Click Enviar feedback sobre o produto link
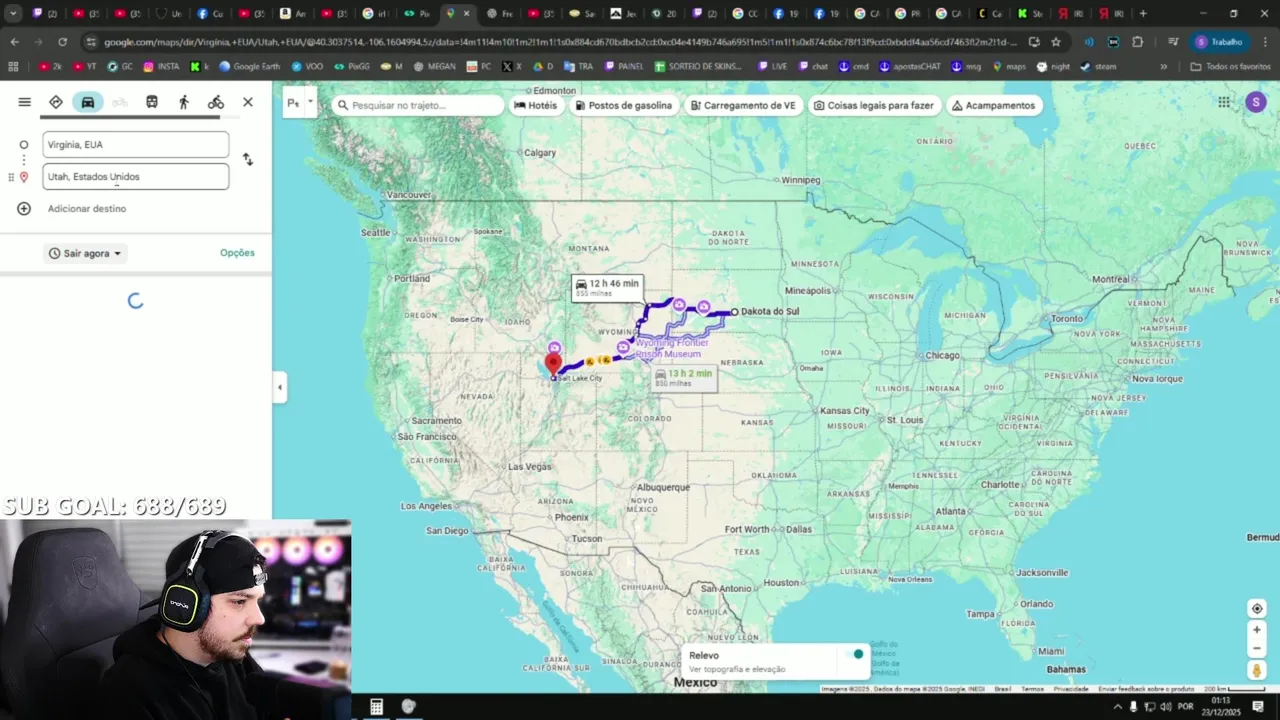This screenshot has height=720, width=1280. 1146,689
